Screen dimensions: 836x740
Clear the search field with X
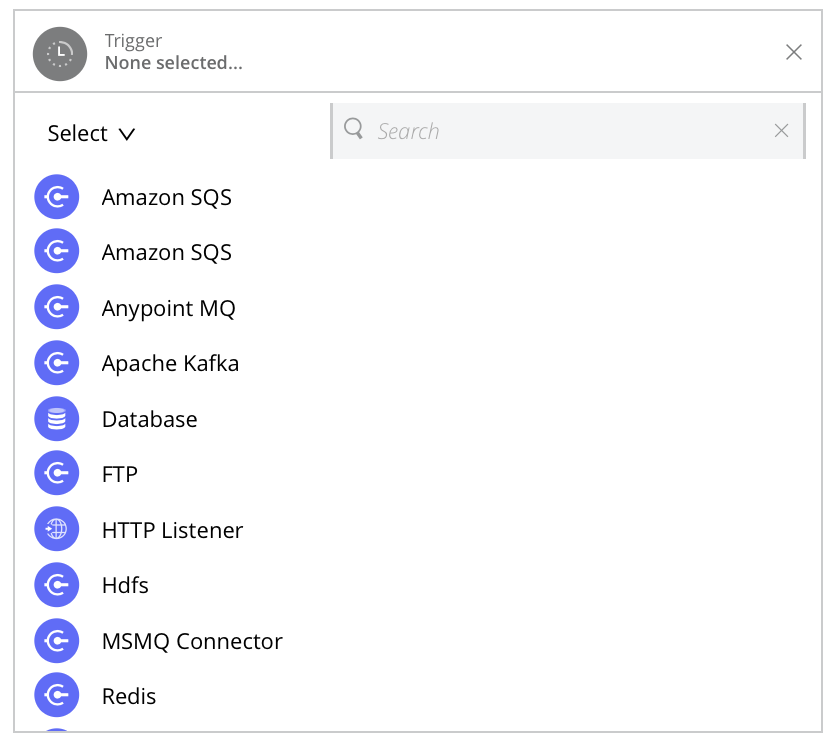tap(782, 131)
